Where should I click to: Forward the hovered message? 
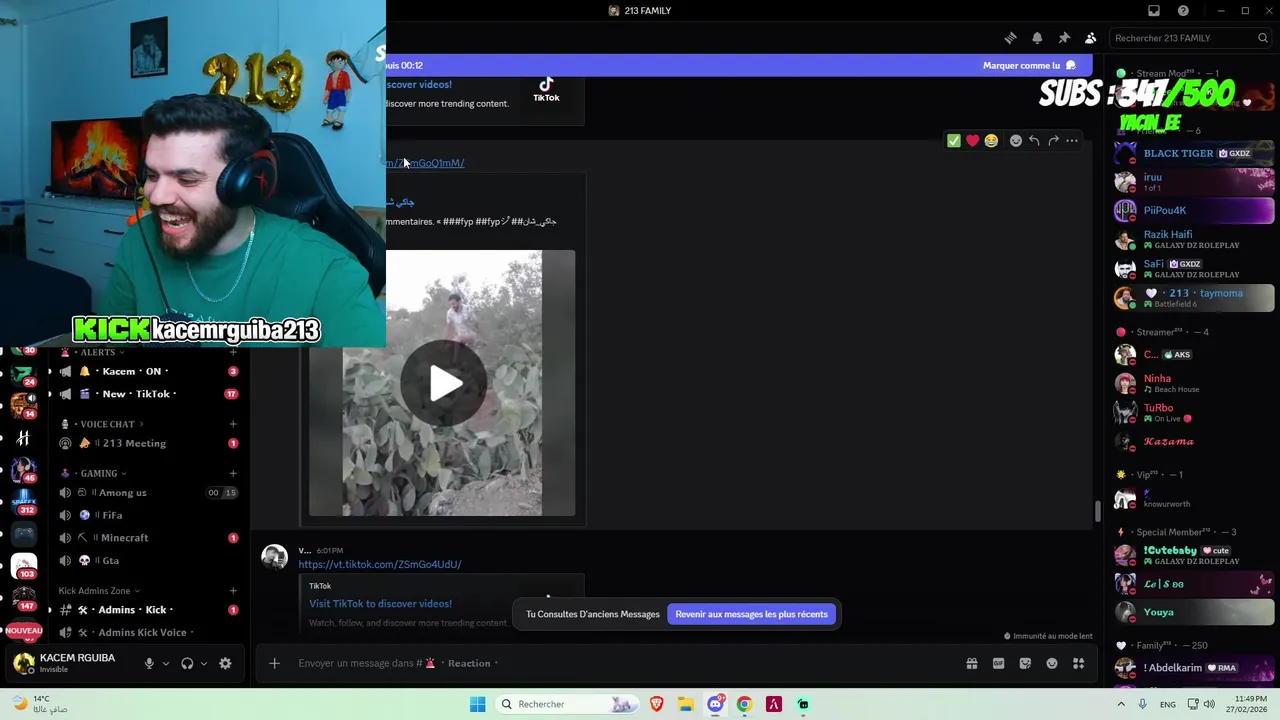[1053, 141]
